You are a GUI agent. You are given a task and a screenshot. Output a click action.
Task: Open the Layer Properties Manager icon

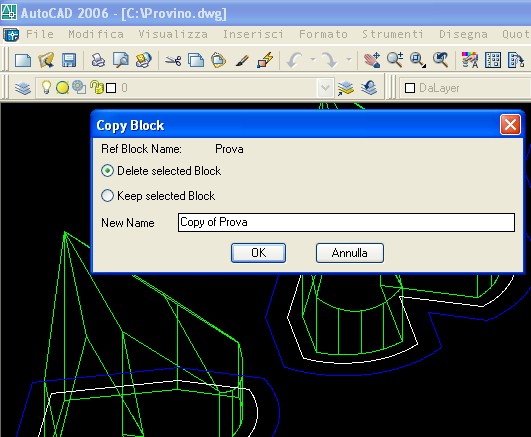pyautogui.click(x=23, y=88)
